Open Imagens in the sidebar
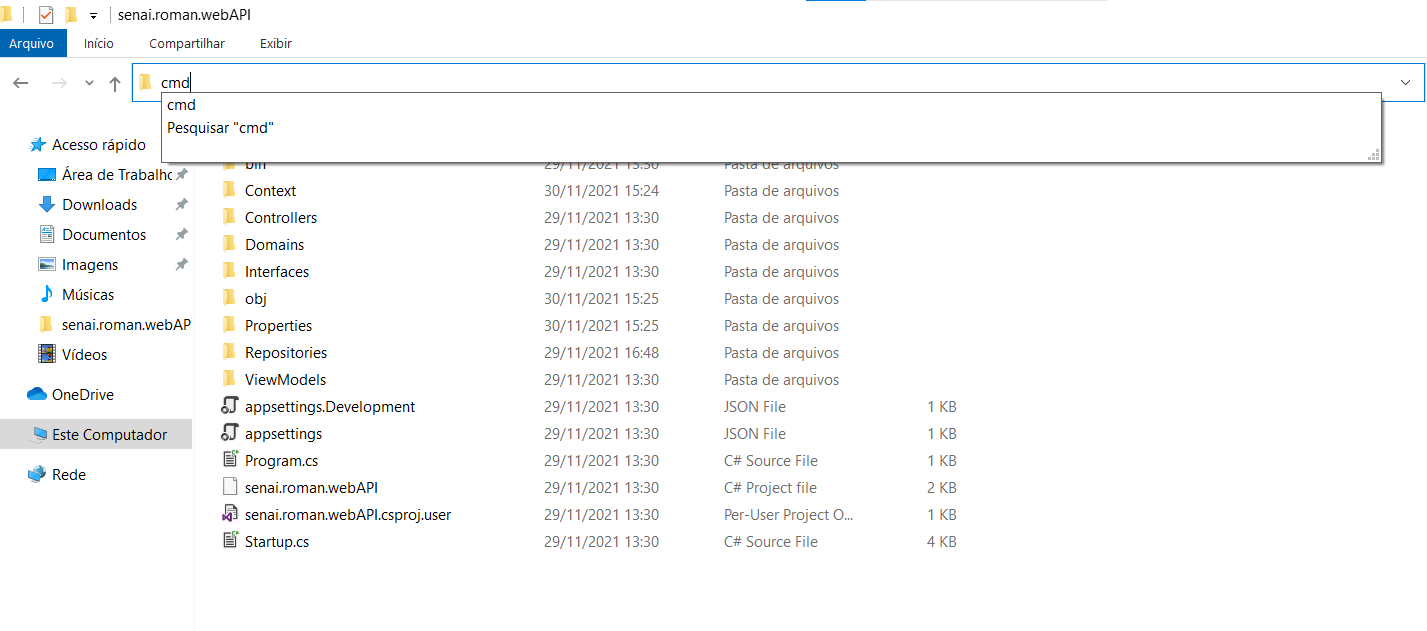 90,265
